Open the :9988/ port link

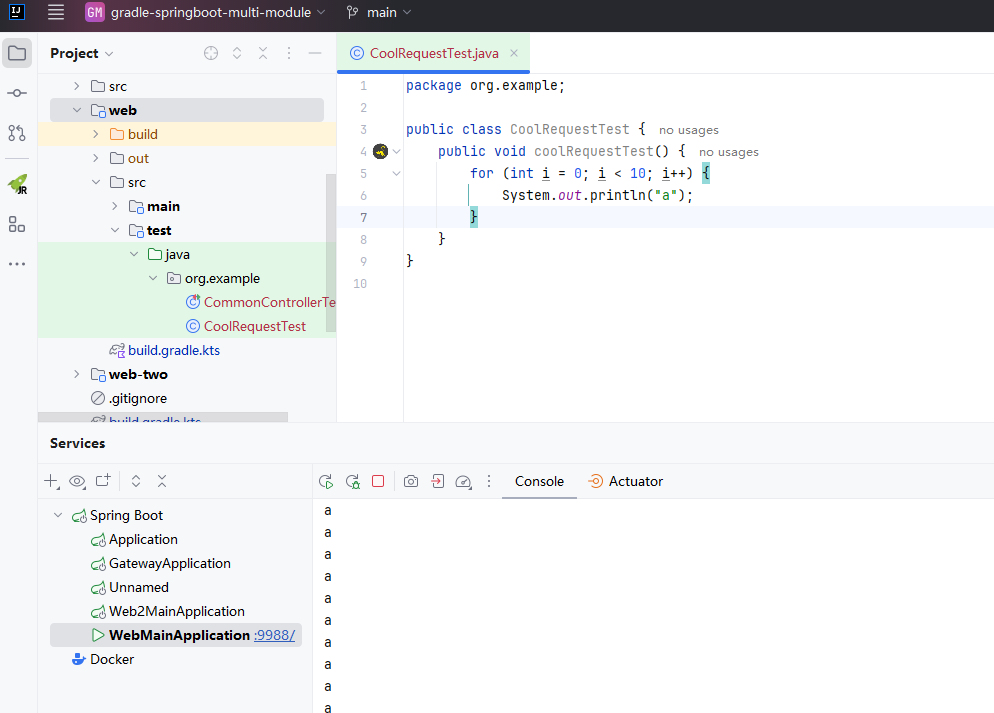pyautogui.click(x=275, y=635)
